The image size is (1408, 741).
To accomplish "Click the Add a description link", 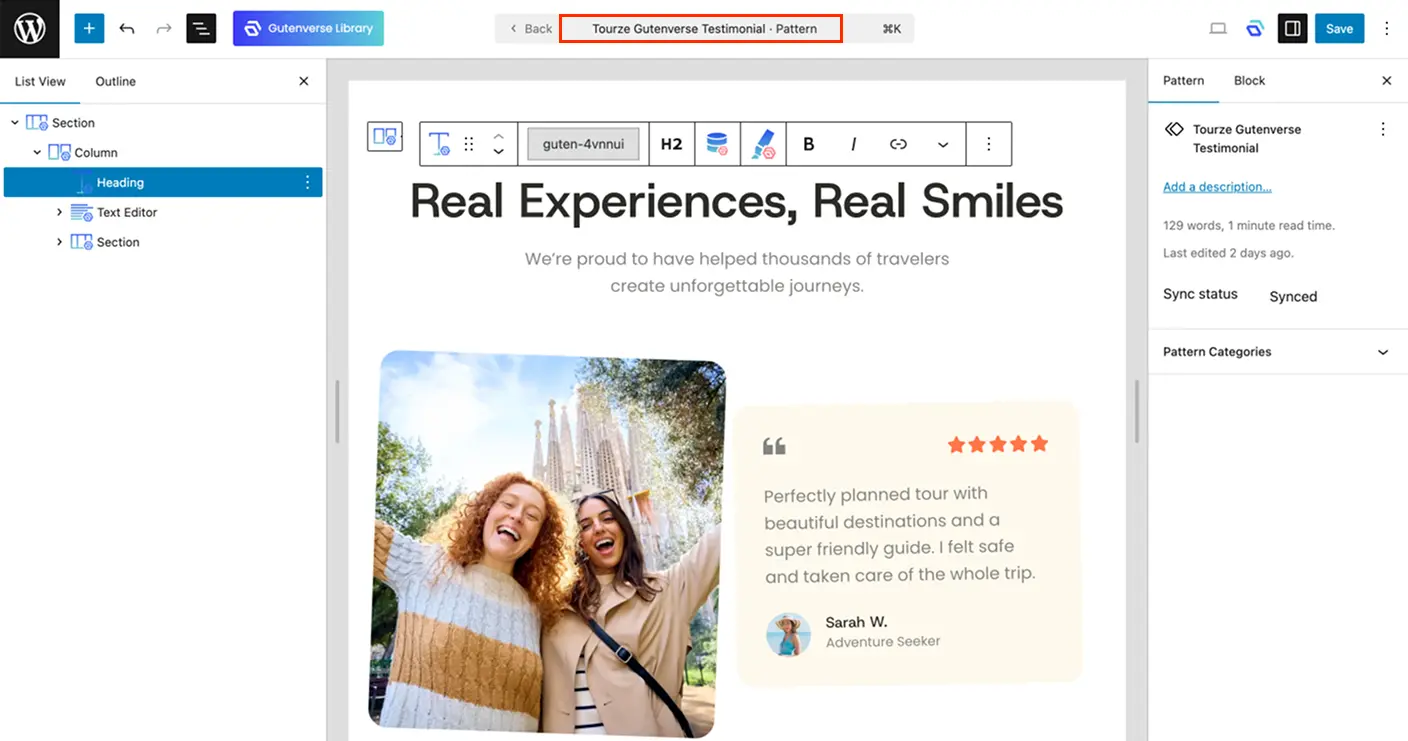I will [1217, 187].
